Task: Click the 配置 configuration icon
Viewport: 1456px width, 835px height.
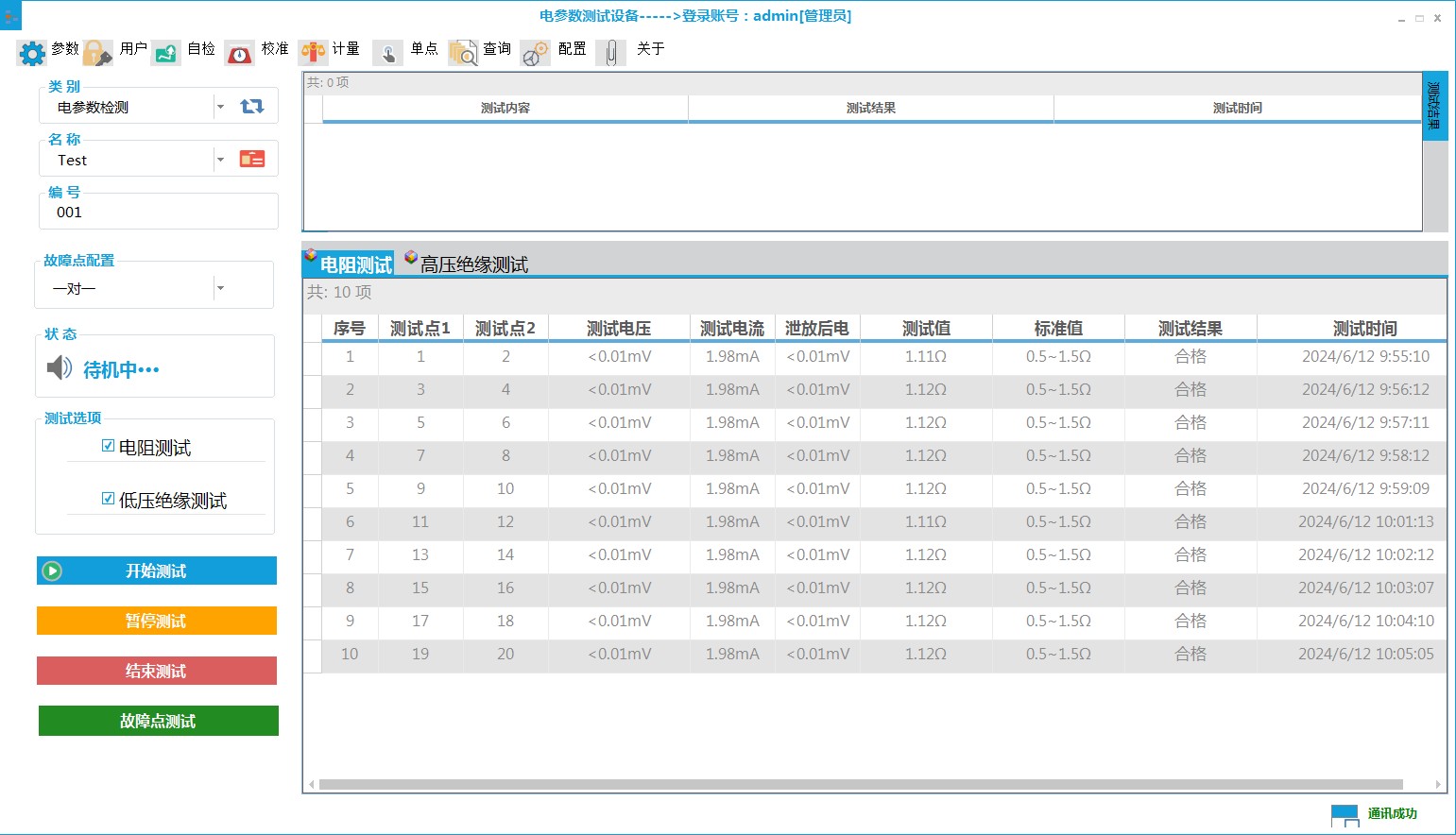Action: point(536,53)
